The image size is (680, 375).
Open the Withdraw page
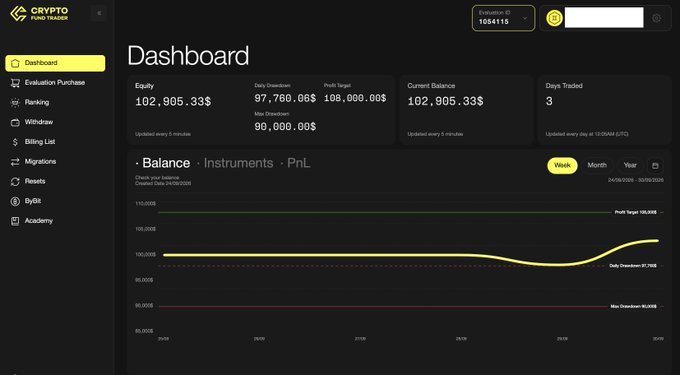(39, 122)
